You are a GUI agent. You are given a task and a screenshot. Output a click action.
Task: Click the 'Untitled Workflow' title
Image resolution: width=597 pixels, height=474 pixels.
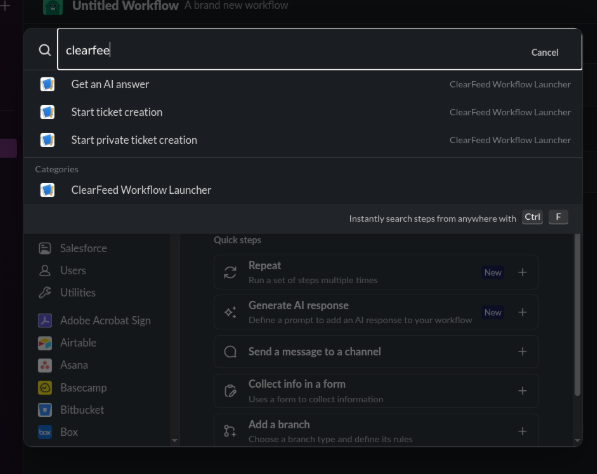[125, 6]
